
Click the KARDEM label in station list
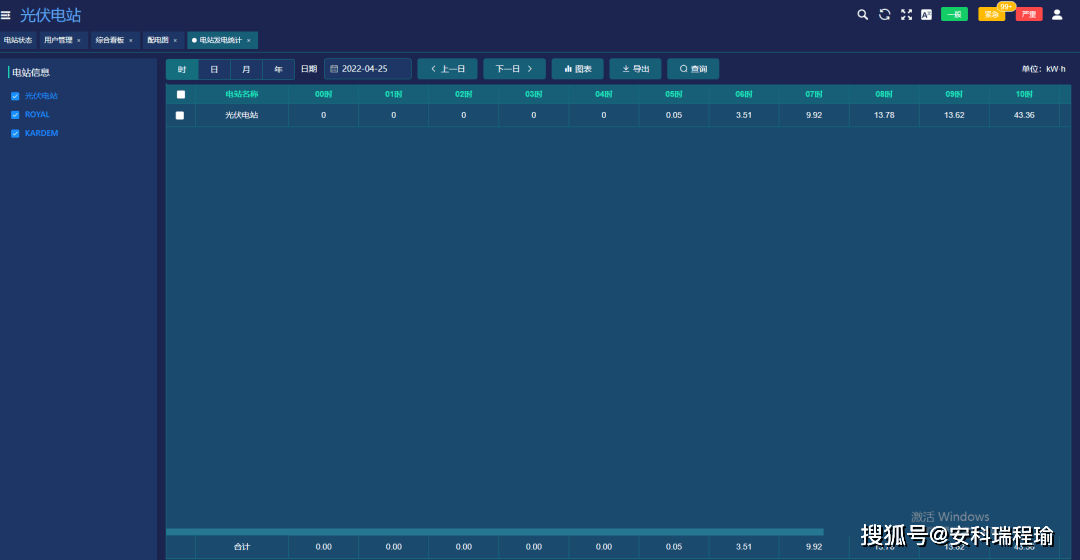(41, 133)
